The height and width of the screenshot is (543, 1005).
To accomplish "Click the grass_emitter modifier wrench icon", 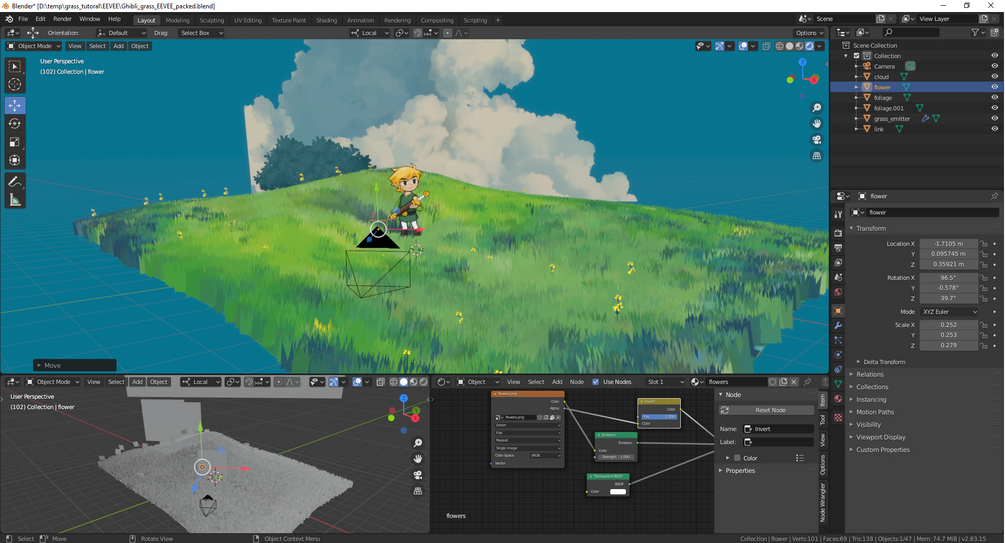I will [925, 119].
